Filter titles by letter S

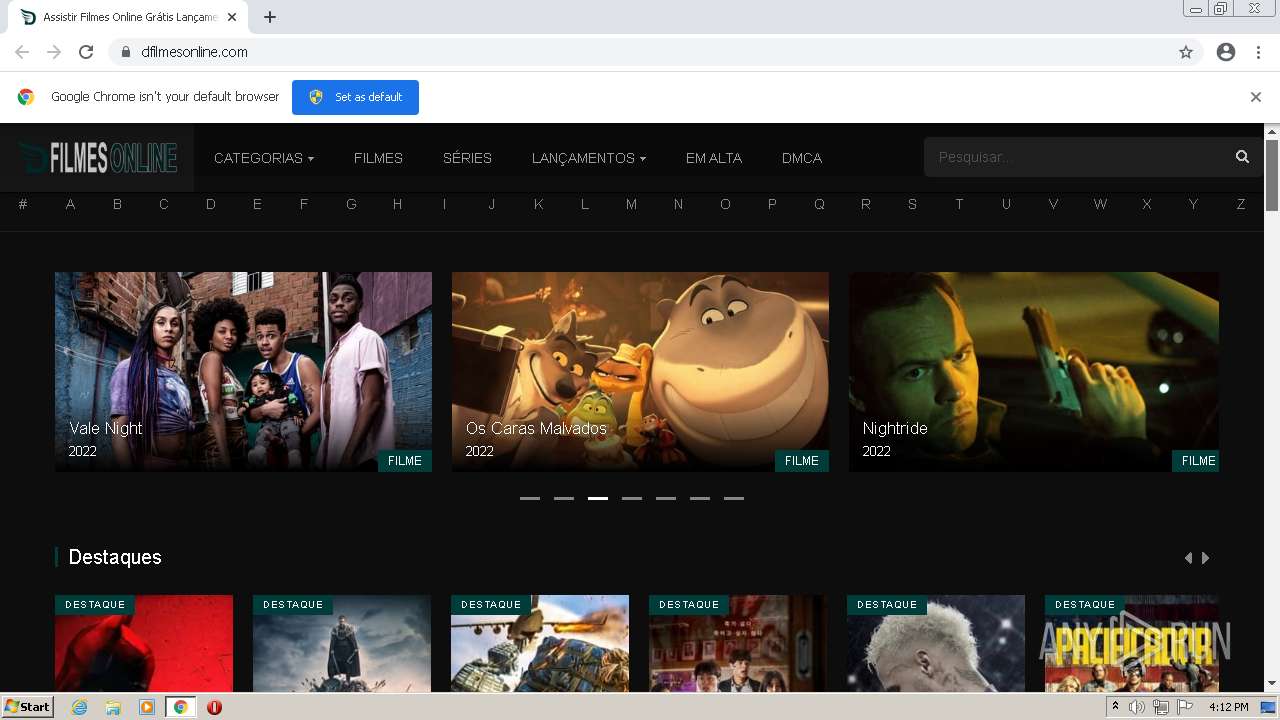click(912, 204)
